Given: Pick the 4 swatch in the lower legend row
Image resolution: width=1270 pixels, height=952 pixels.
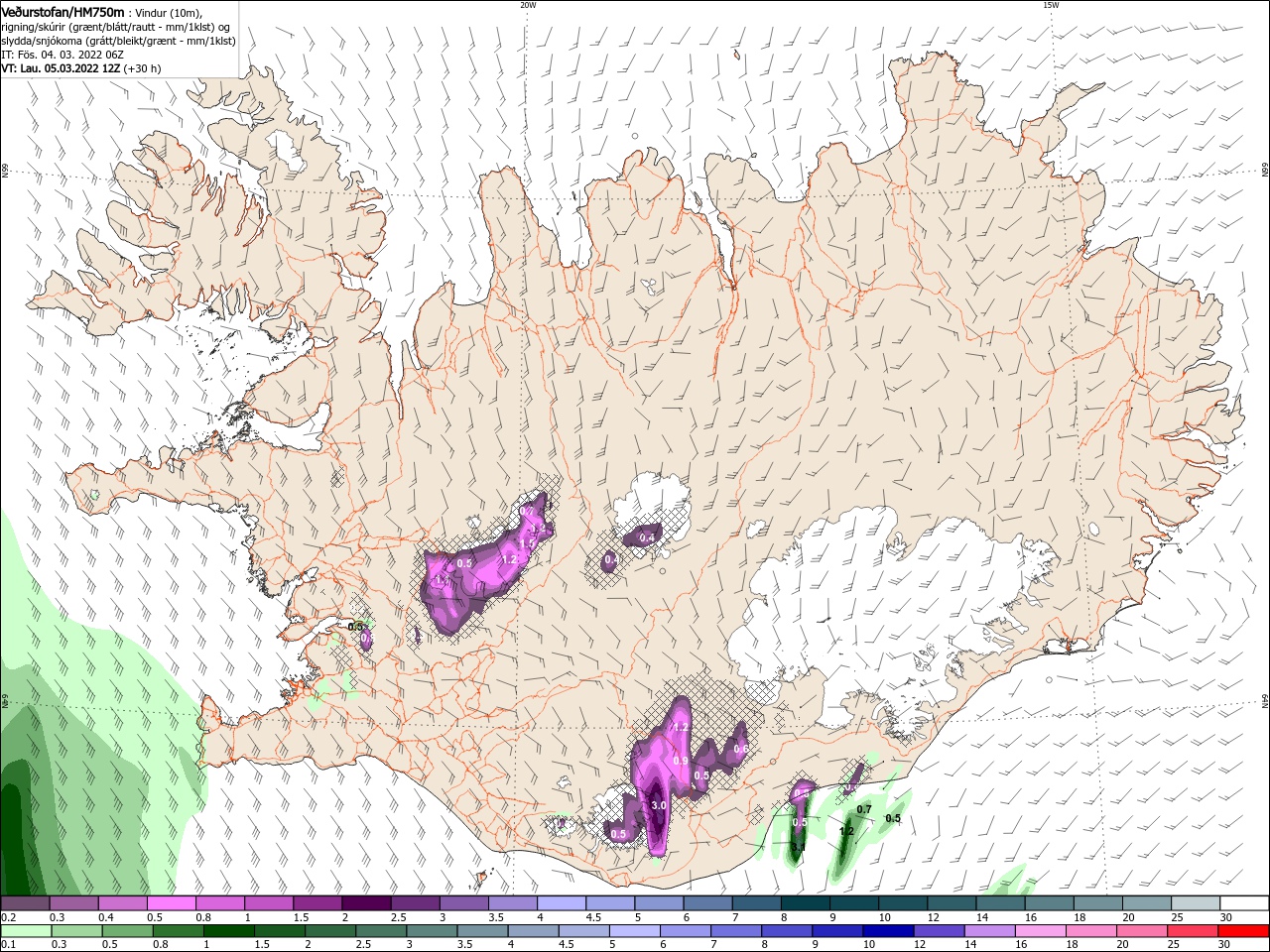Looking at the screenshot, I should 533,931.
